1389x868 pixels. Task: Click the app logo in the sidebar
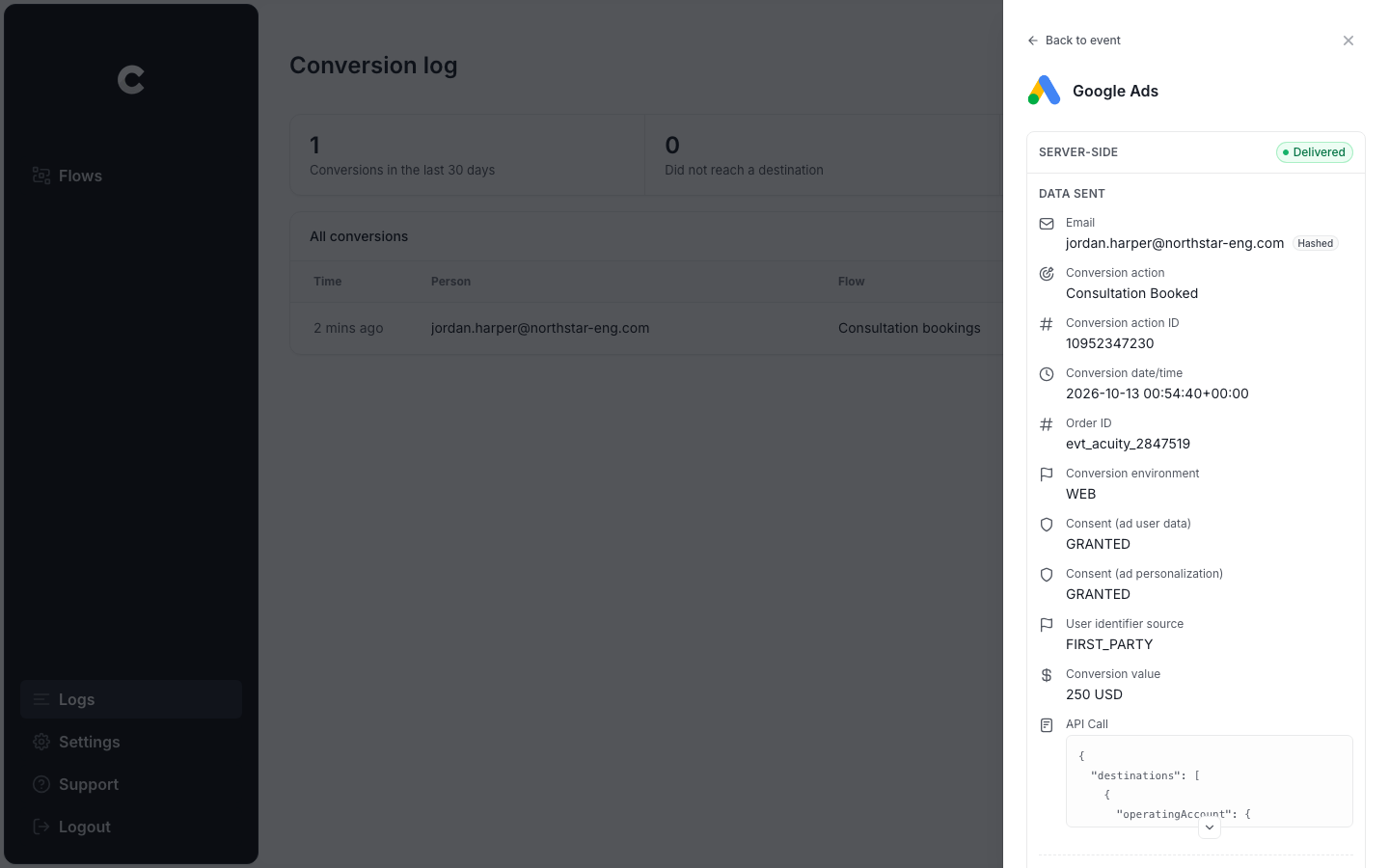131,80
